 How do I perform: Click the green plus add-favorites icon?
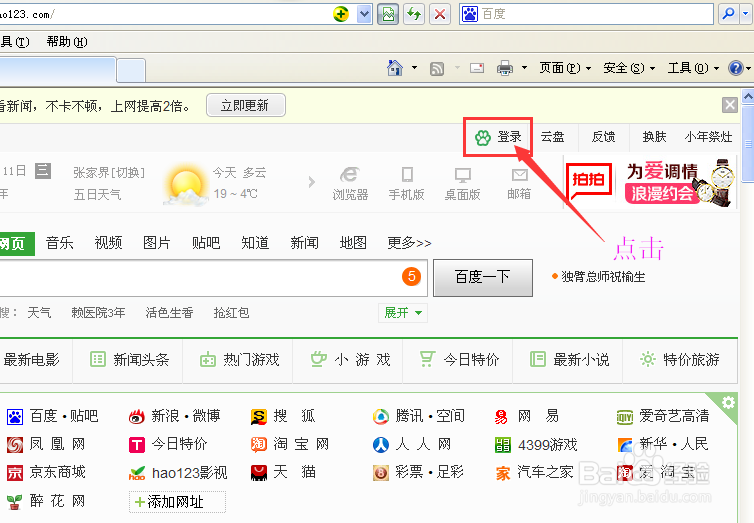(x=341, y=14)
